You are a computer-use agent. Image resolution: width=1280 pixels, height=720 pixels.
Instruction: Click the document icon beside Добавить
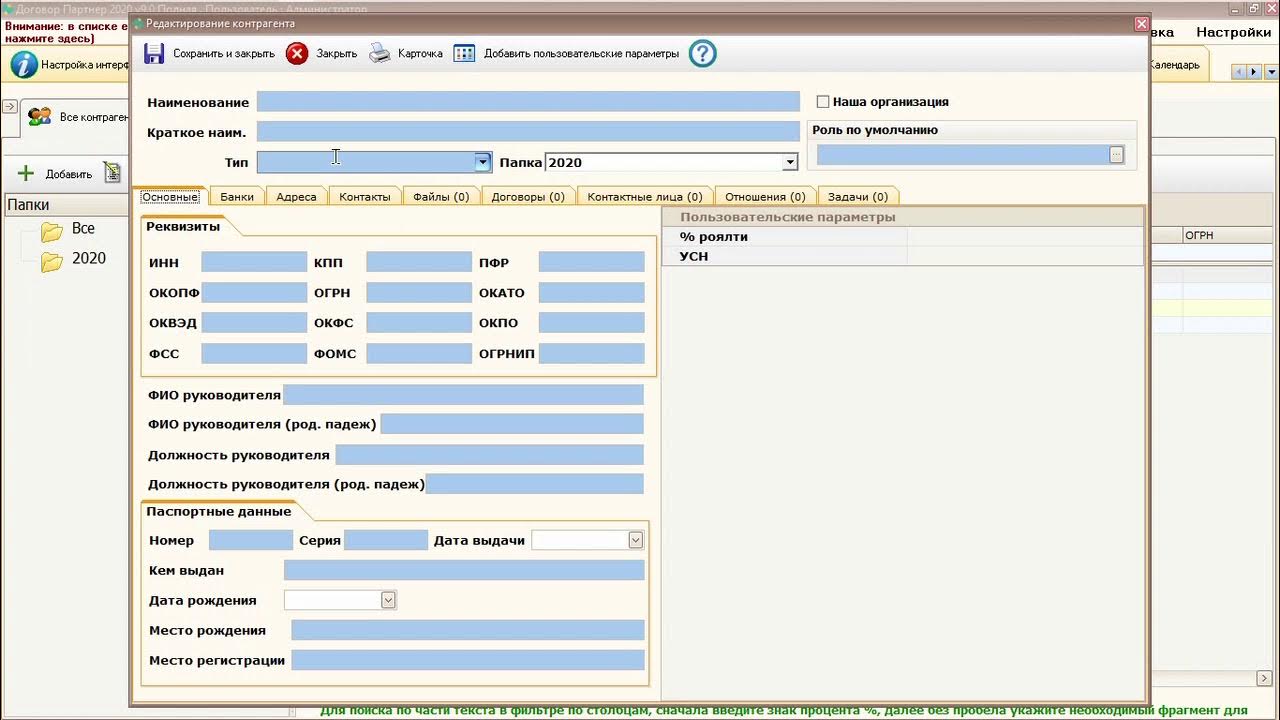pos(112,173)
